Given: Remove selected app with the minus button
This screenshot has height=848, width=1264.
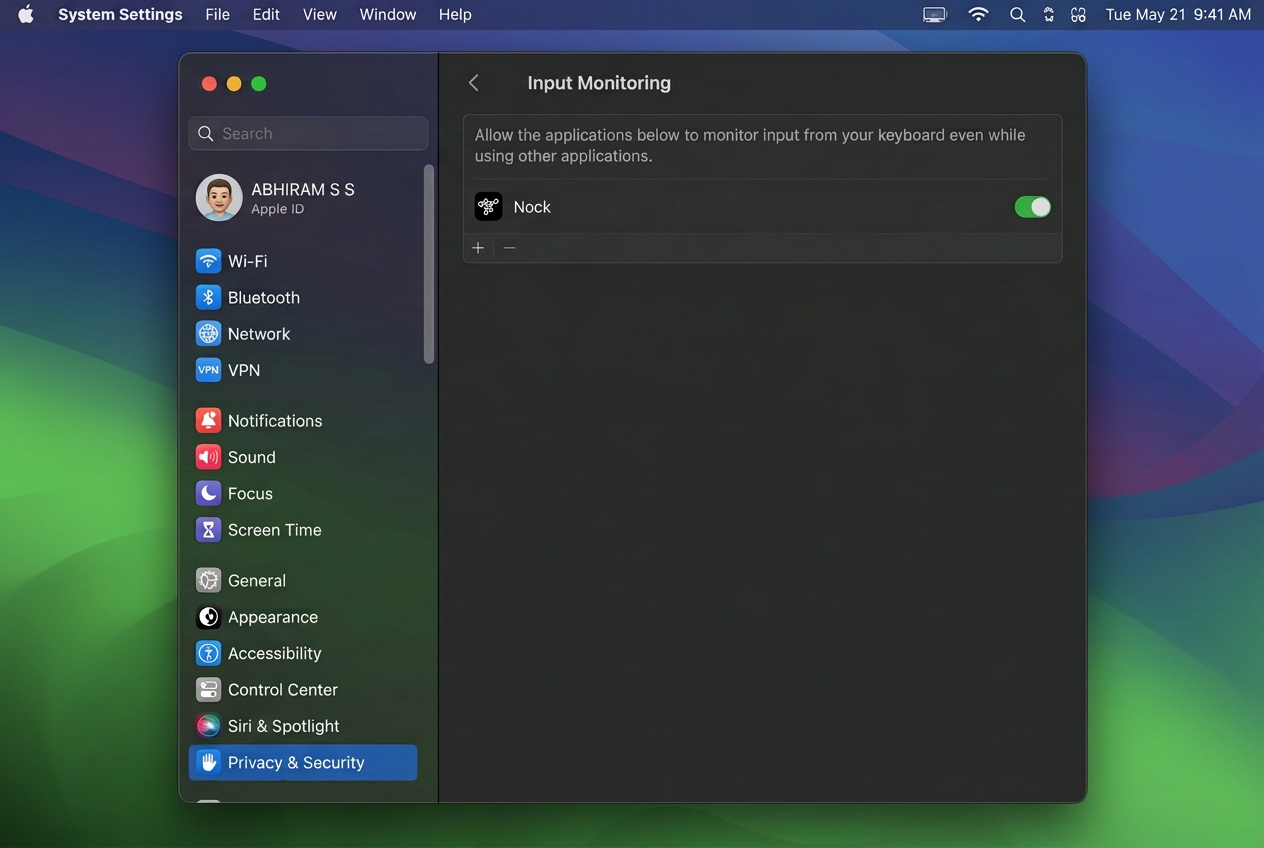Looking at the screenshot, I should click(509, 248).
